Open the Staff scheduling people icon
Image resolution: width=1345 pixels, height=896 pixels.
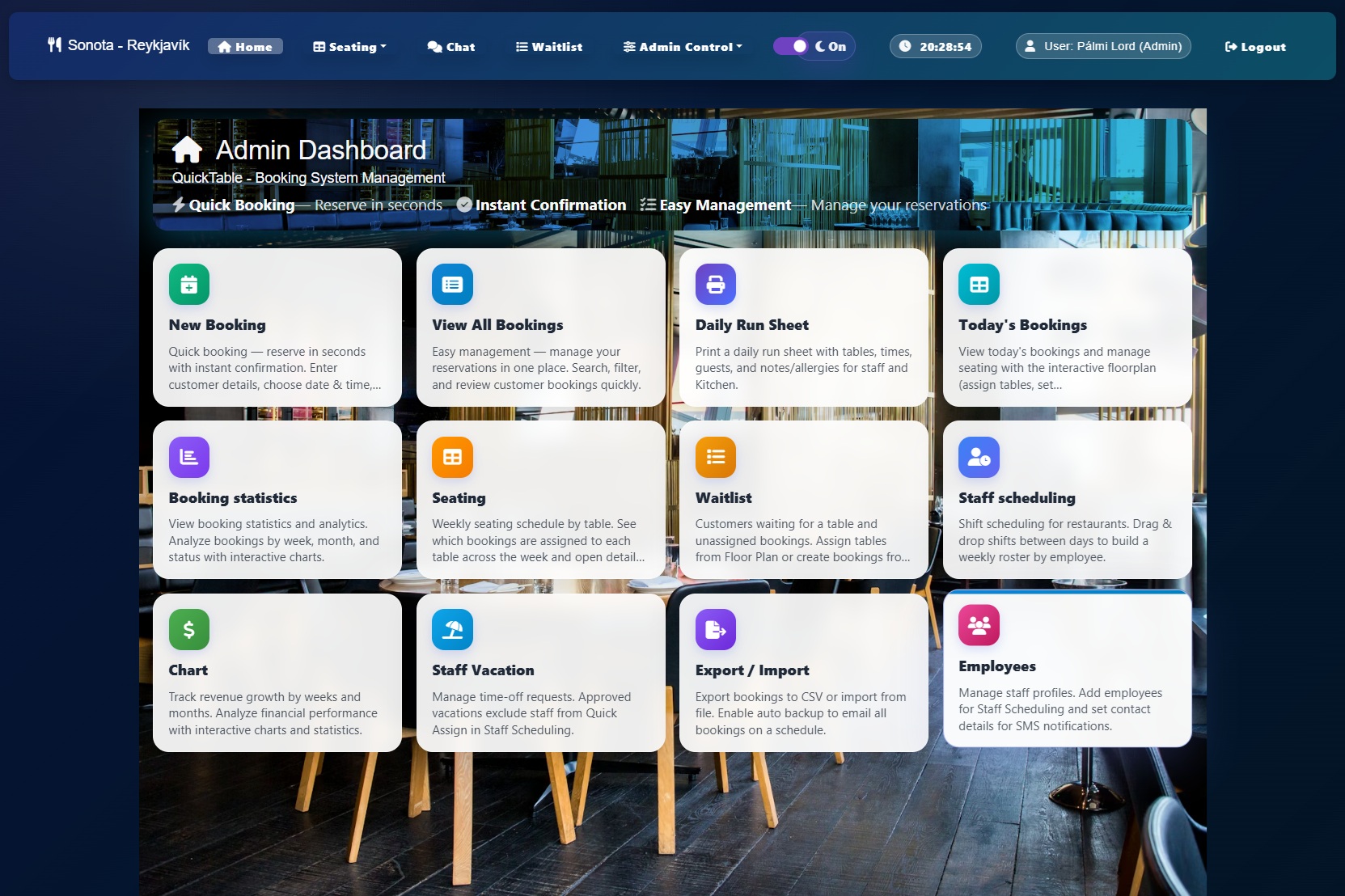coord(979,457)
